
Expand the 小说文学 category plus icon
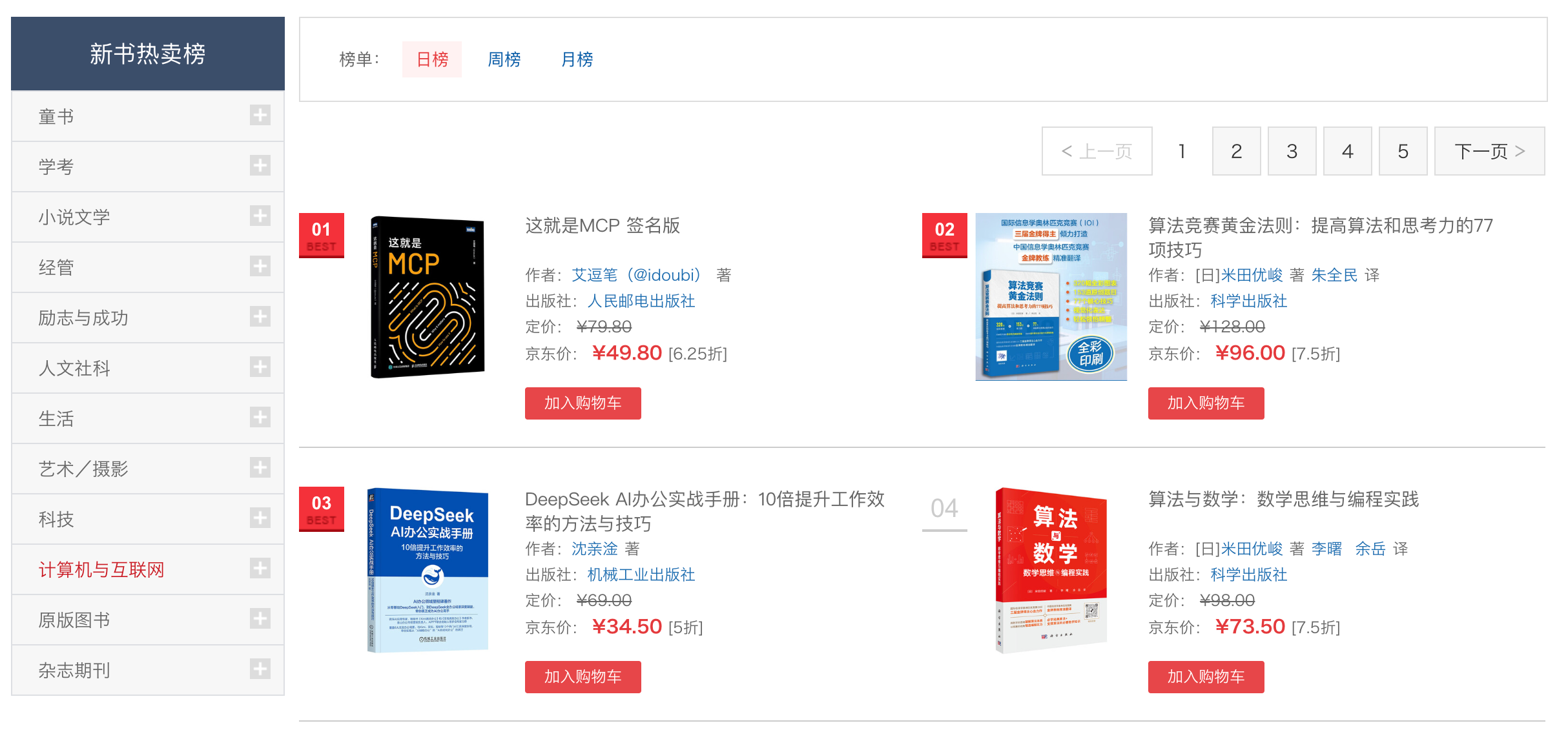(260, 216)
